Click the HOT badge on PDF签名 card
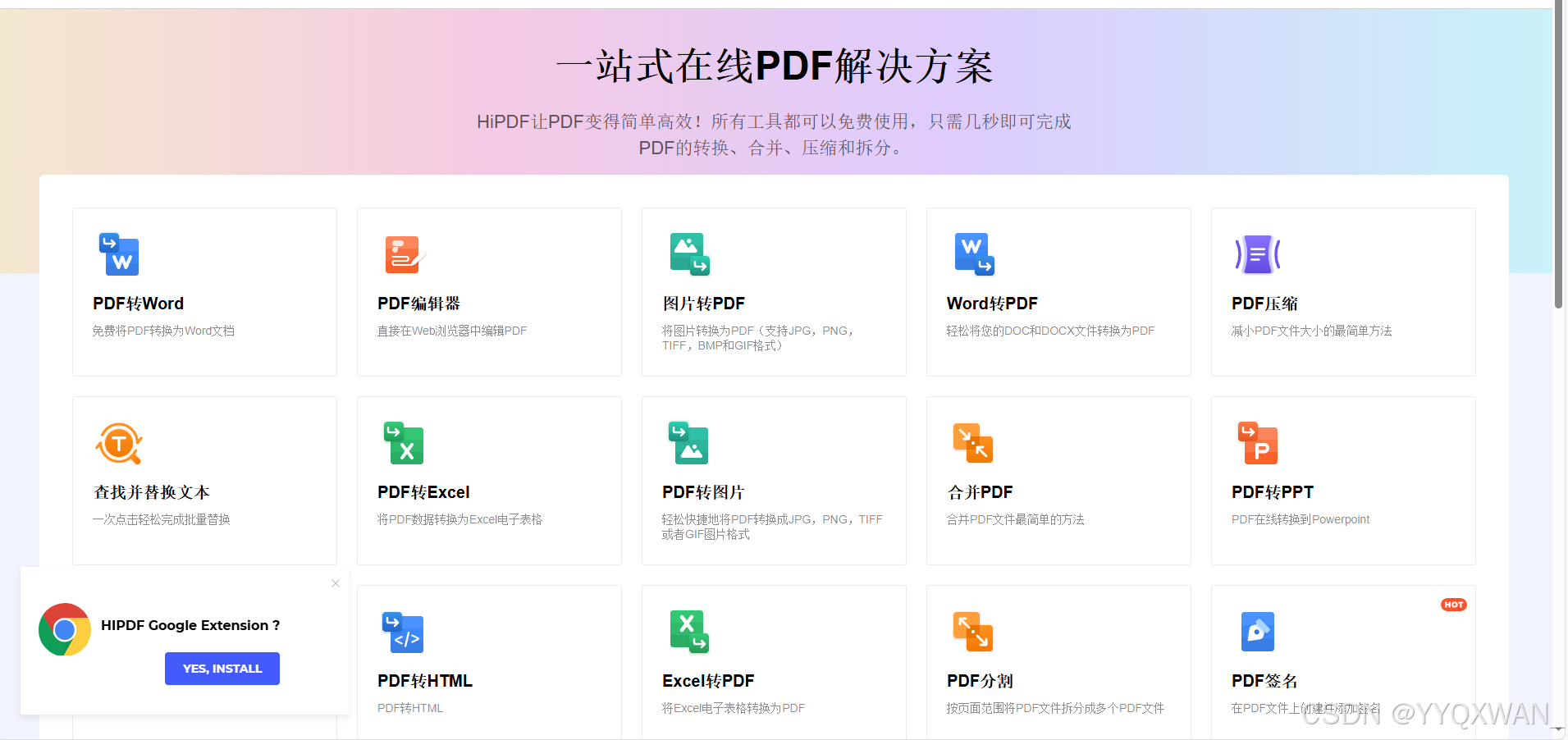 tap(1454, 605)
